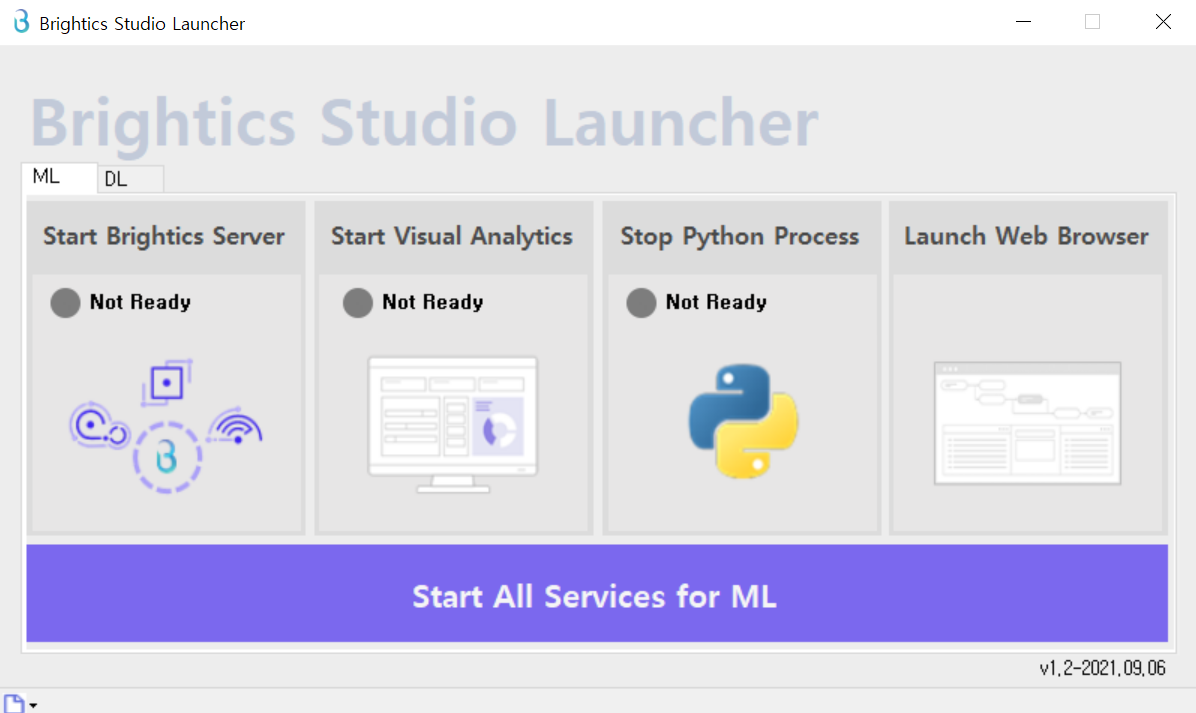
Task: Click the web browser workflow thumbnail
Action: click(1027, 423)
